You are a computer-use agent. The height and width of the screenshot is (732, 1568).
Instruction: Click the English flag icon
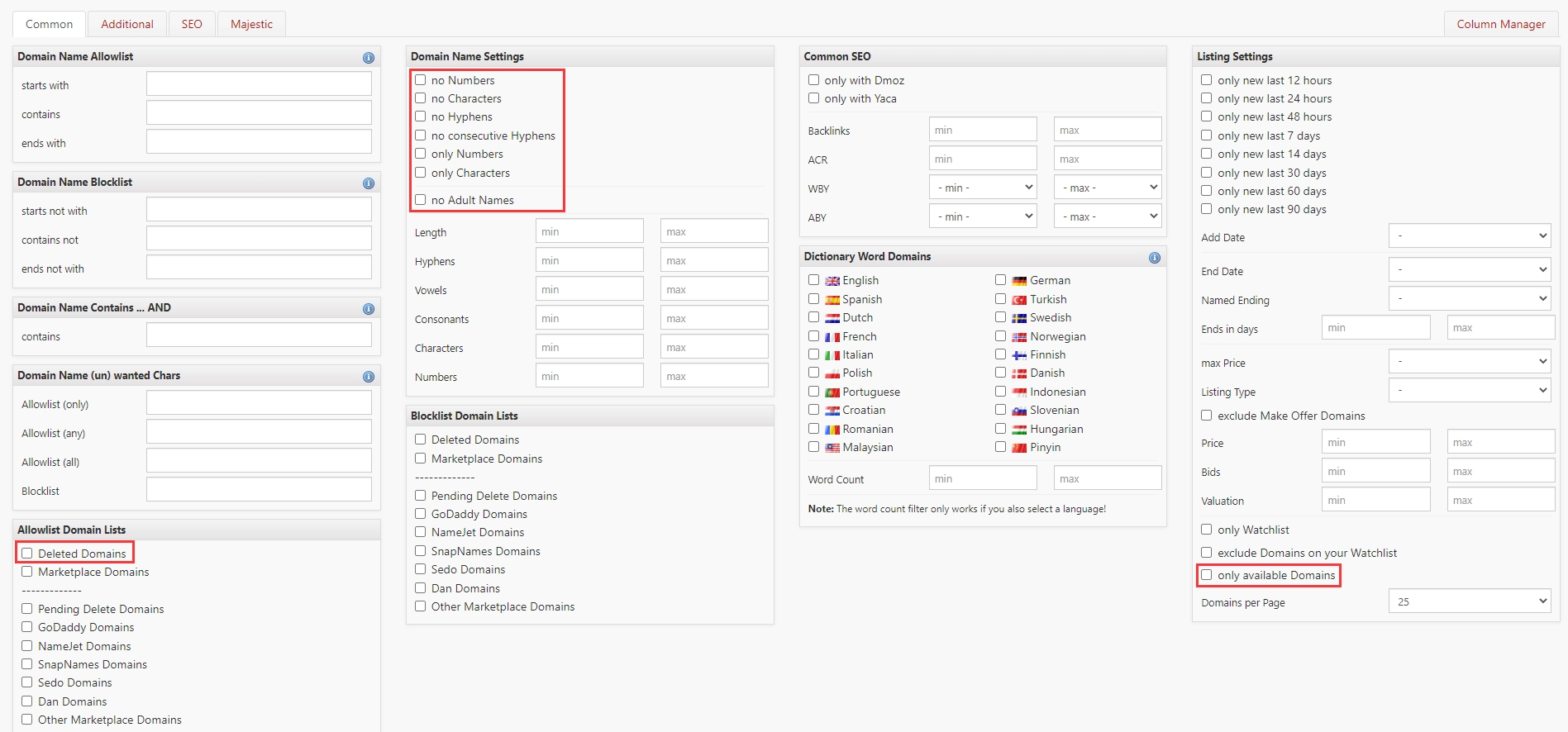click(x=832, y=282)
